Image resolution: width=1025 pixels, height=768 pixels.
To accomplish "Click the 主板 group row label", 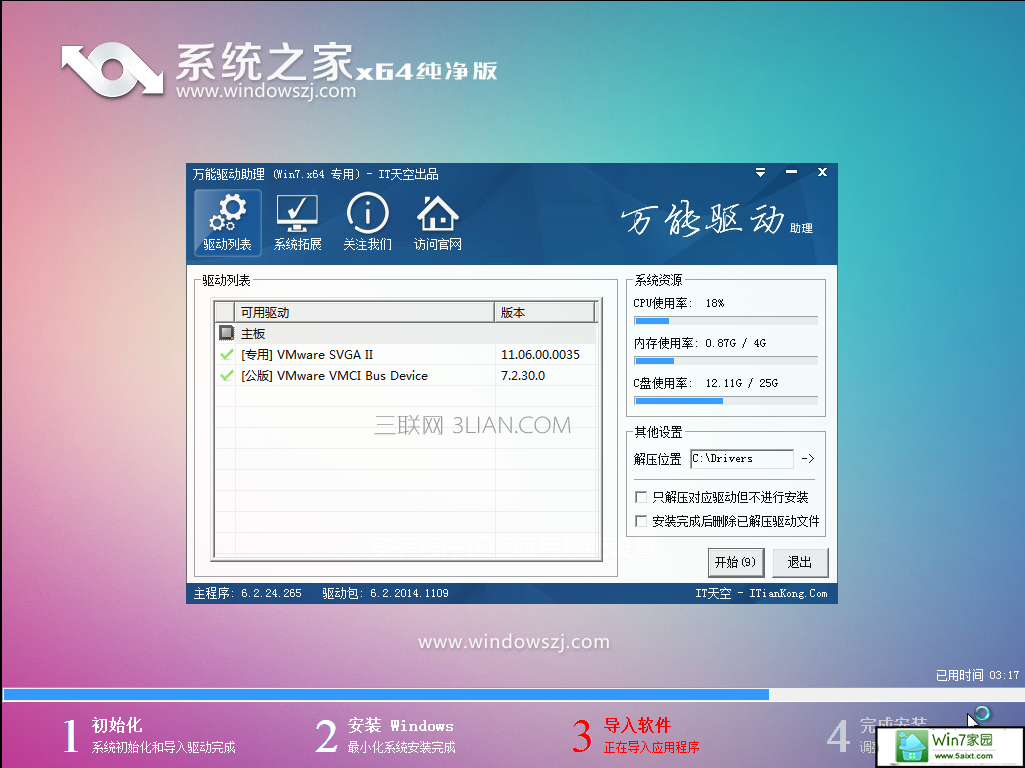I will click(x=253, y=333).
